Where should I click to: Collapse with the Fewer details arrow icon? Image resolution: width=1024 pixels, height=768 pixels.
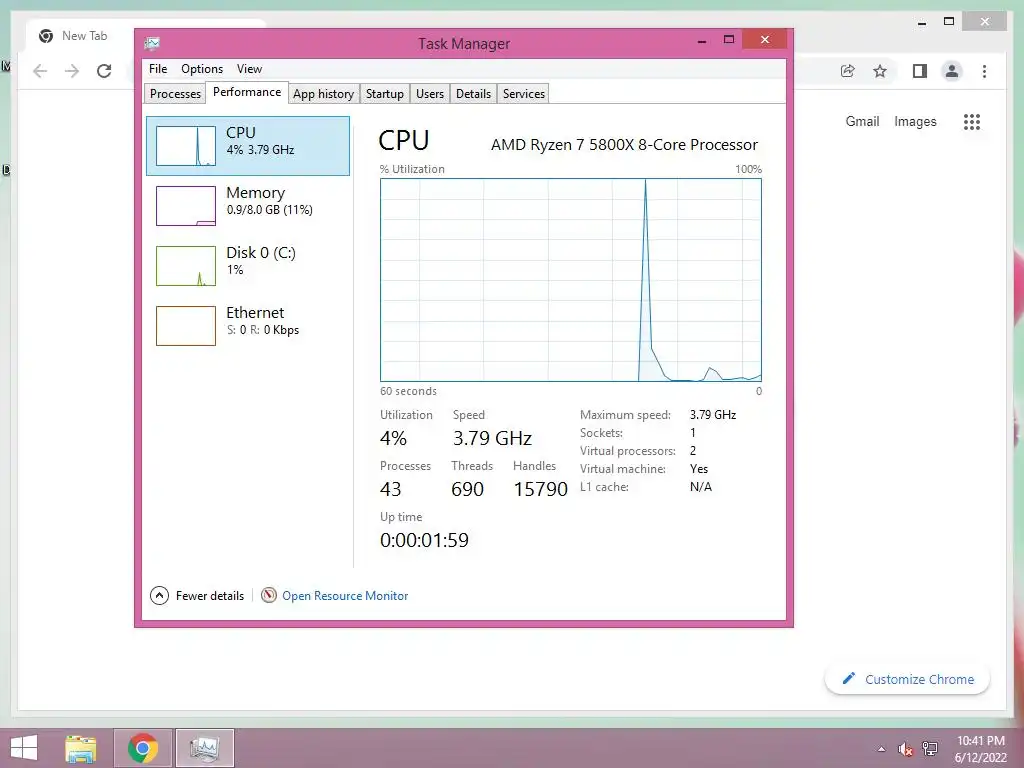coord(159,596)
